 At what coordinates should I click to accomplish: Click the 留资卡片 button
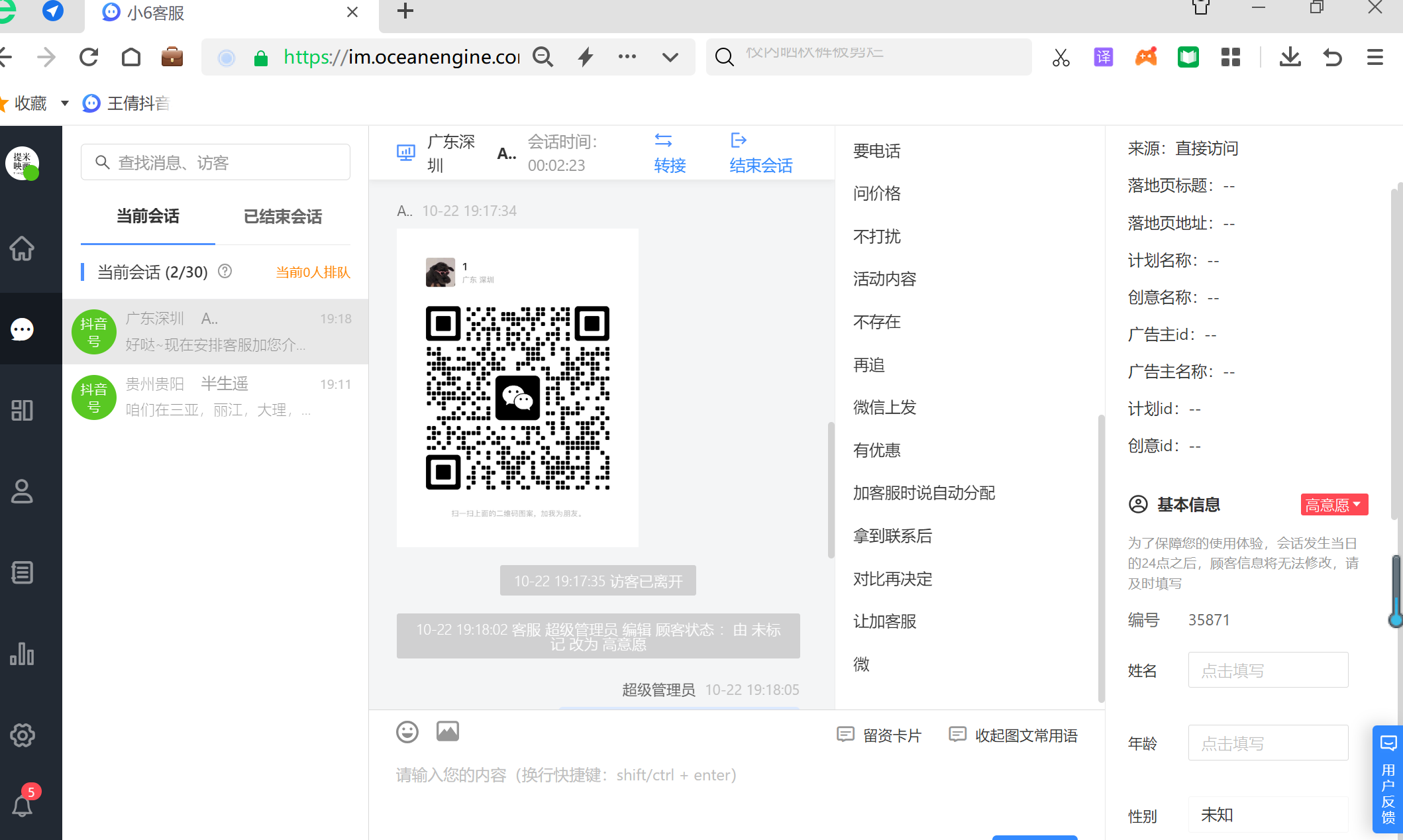coord(880,735)
